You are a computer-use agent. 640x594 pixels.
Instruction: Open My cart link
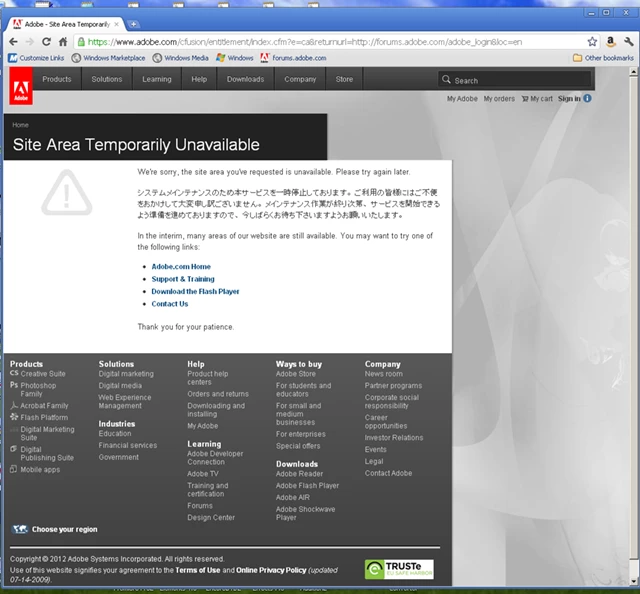(537, 99)
